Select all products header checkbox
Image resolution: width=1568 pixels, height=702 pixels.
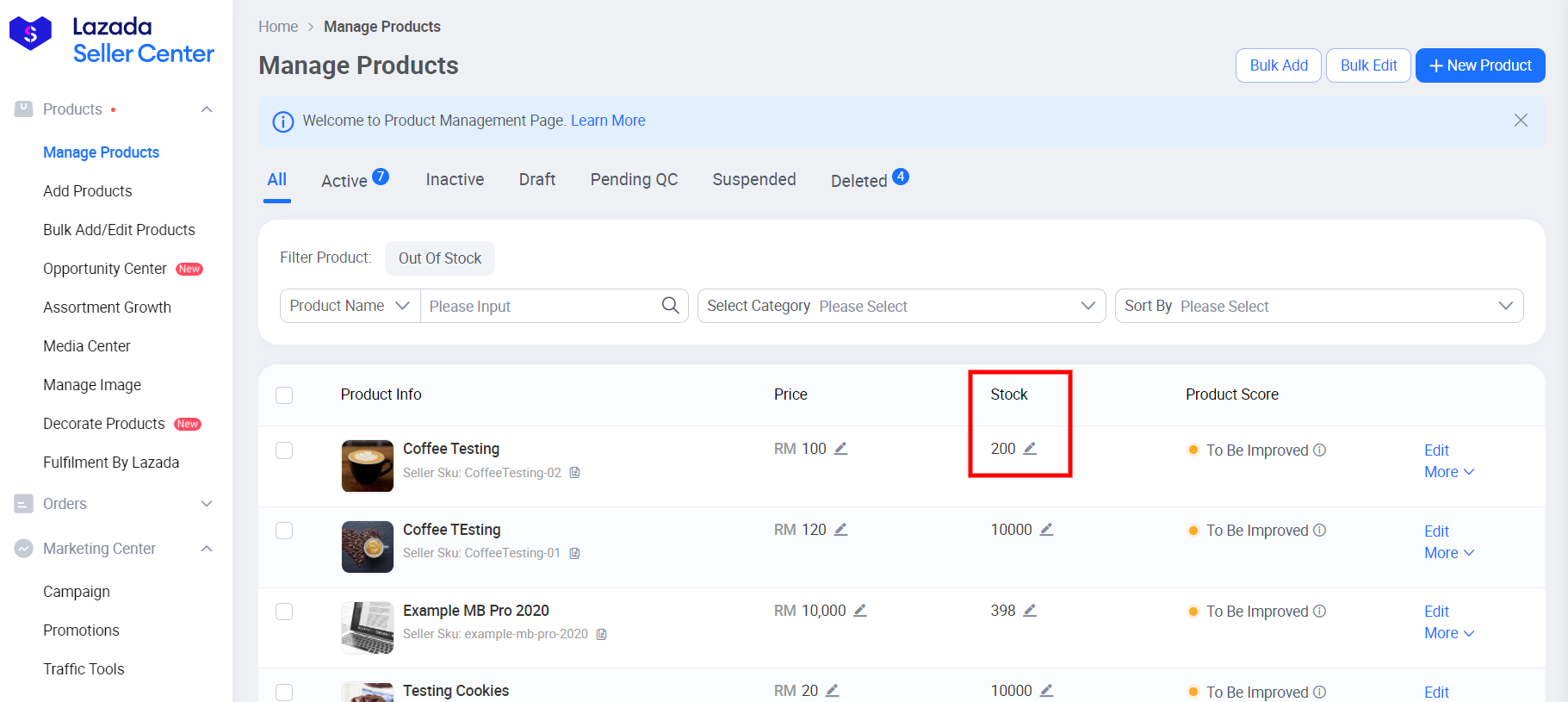[284, 395]
